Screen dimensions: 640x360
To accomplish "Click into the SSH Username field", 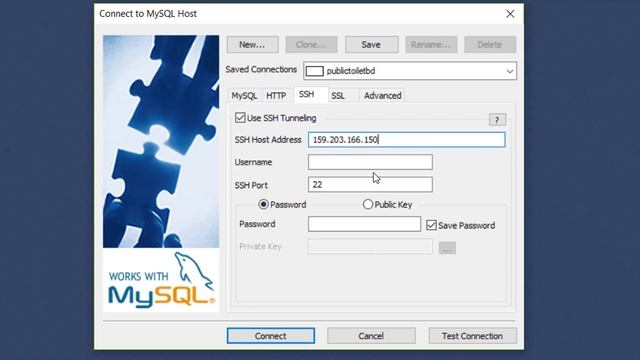I will 370,162.
